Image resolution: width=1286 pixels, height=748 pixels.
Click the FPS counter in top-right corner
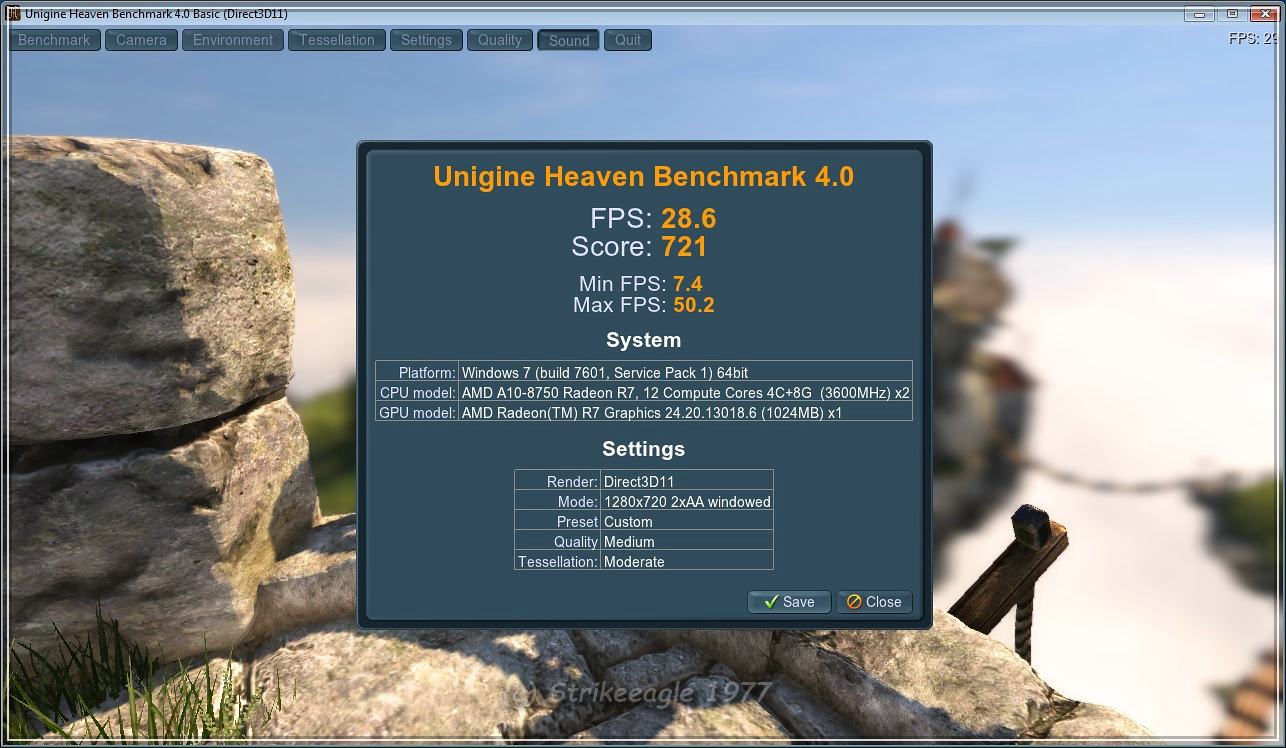tap(1253, 39)
